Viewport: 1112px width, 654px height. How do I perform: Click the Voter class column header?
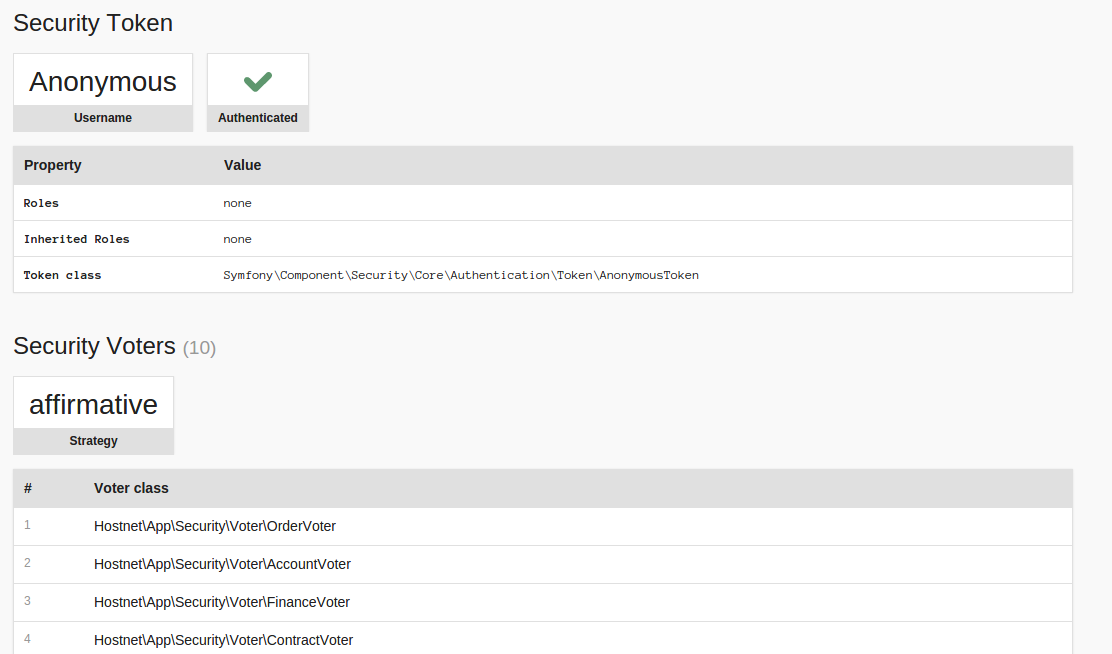click(131, 488)
